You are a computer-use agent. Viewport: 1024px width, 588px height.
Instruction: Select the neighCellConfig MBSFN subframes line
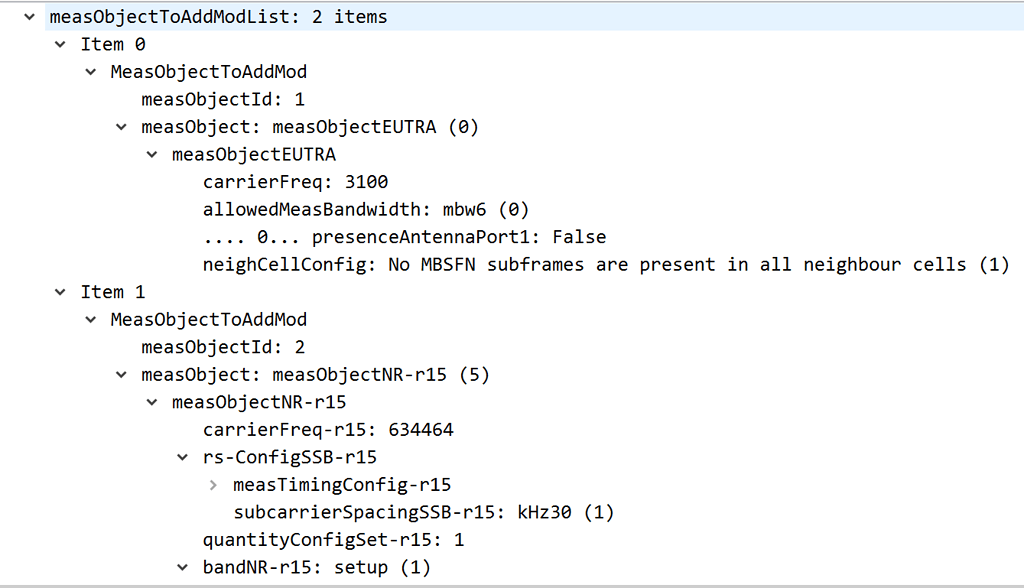[605, 265]
